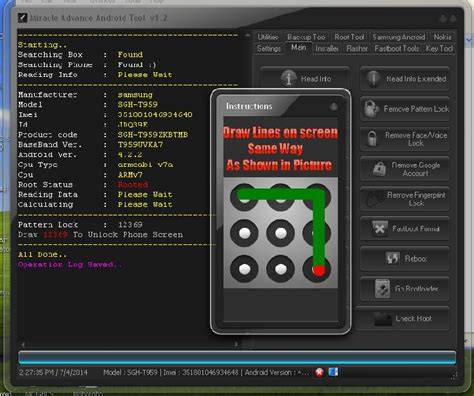Open the Key Tool tab
474x396 pixels.
439,49
